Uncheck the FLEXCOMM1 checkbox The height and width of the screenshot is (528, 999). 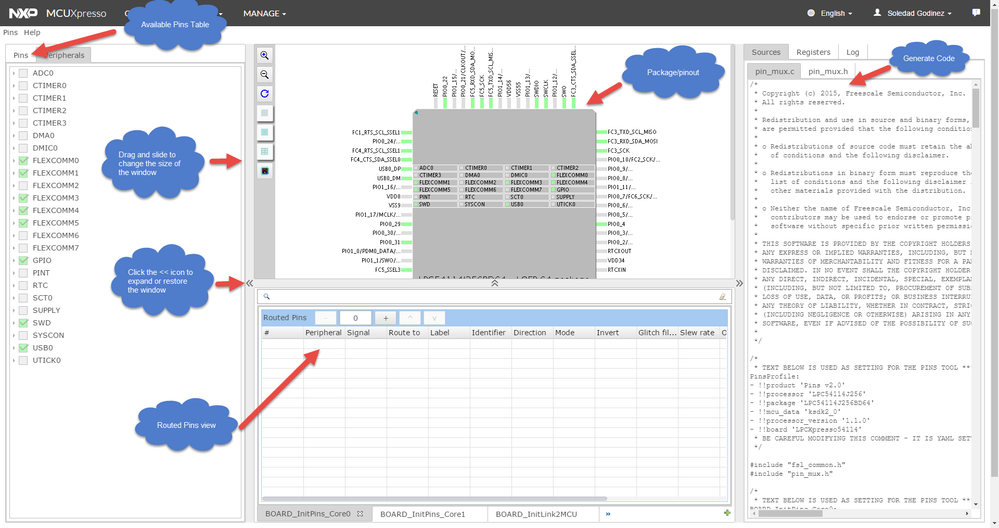tap(23, 173)
